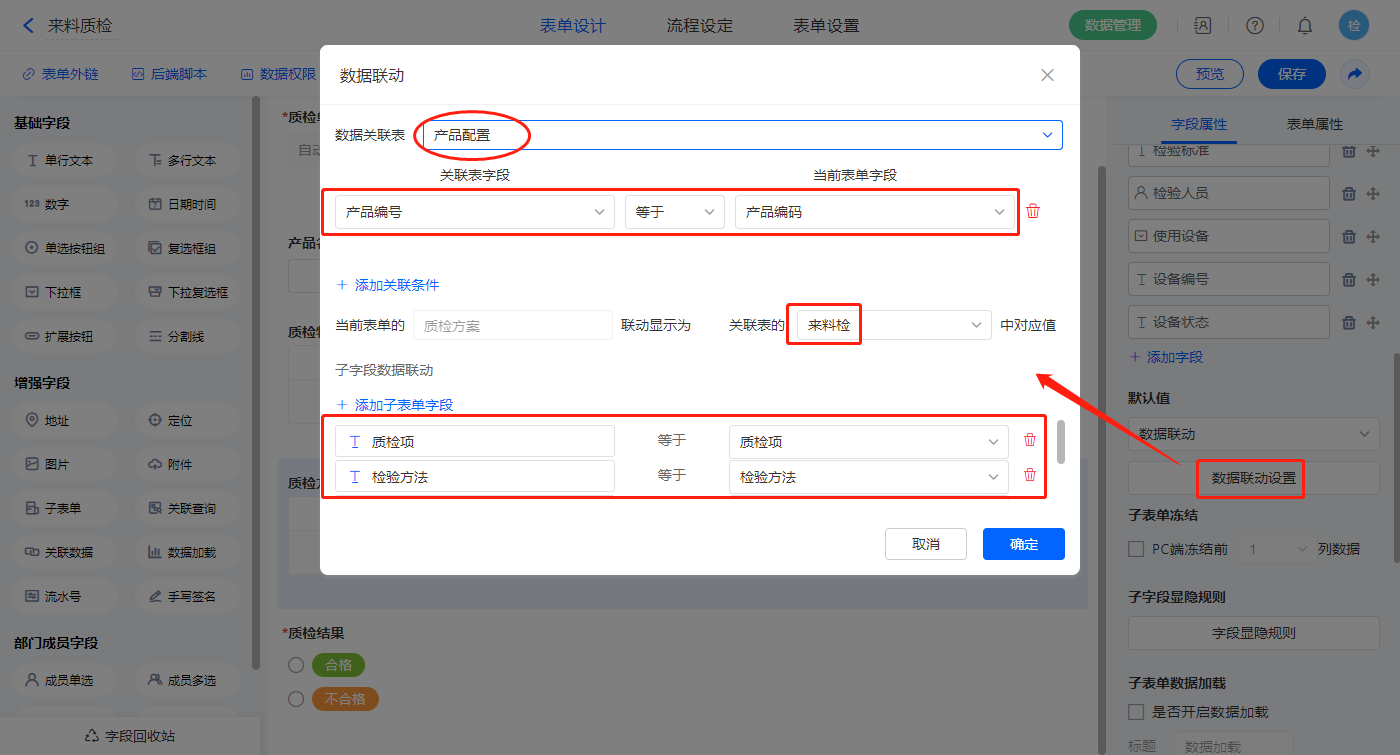The image size is (1400, 755).
Task: Delete the 质检项 sub-field linkage row
Action: pyautogui.click(x=1030, y=440)
